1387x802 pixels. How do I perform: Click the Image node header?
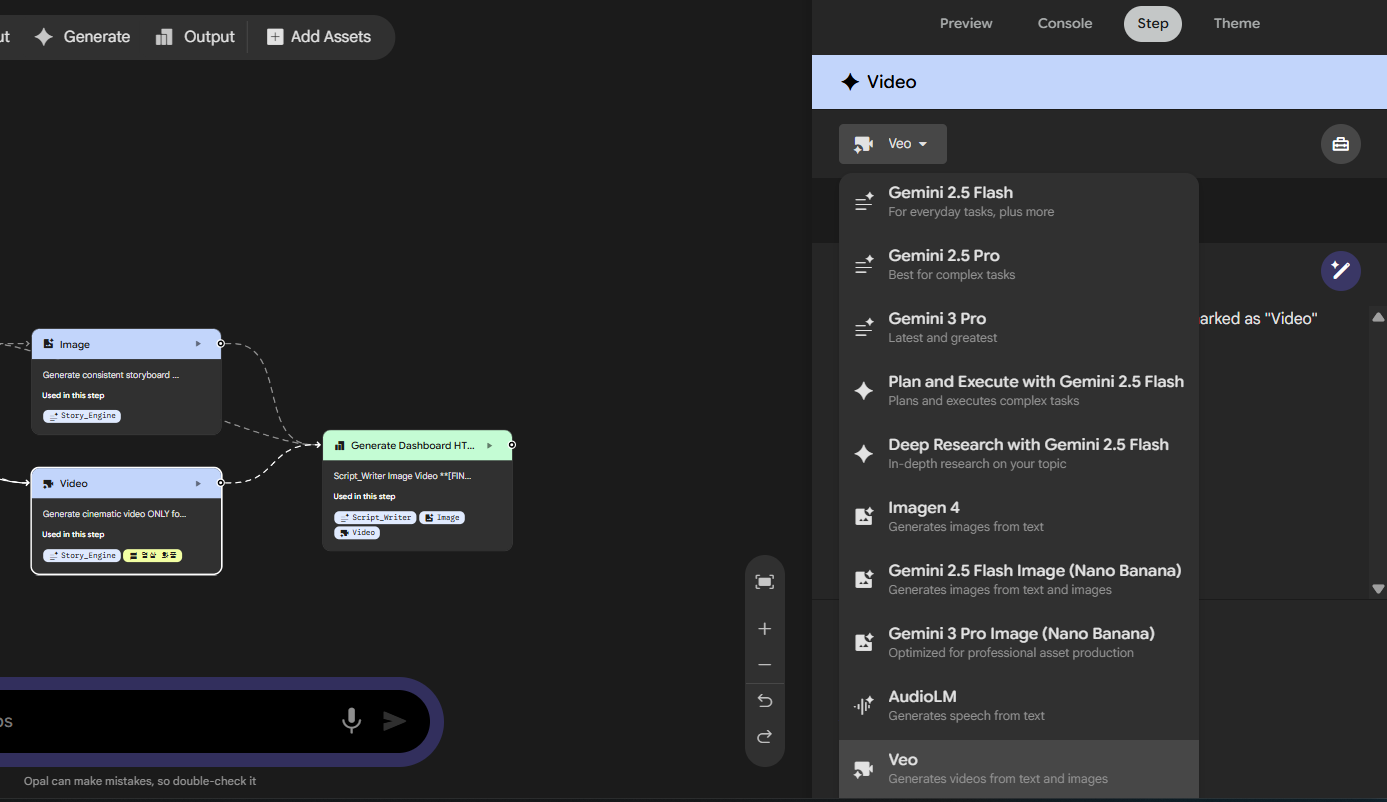click(126, 344)
